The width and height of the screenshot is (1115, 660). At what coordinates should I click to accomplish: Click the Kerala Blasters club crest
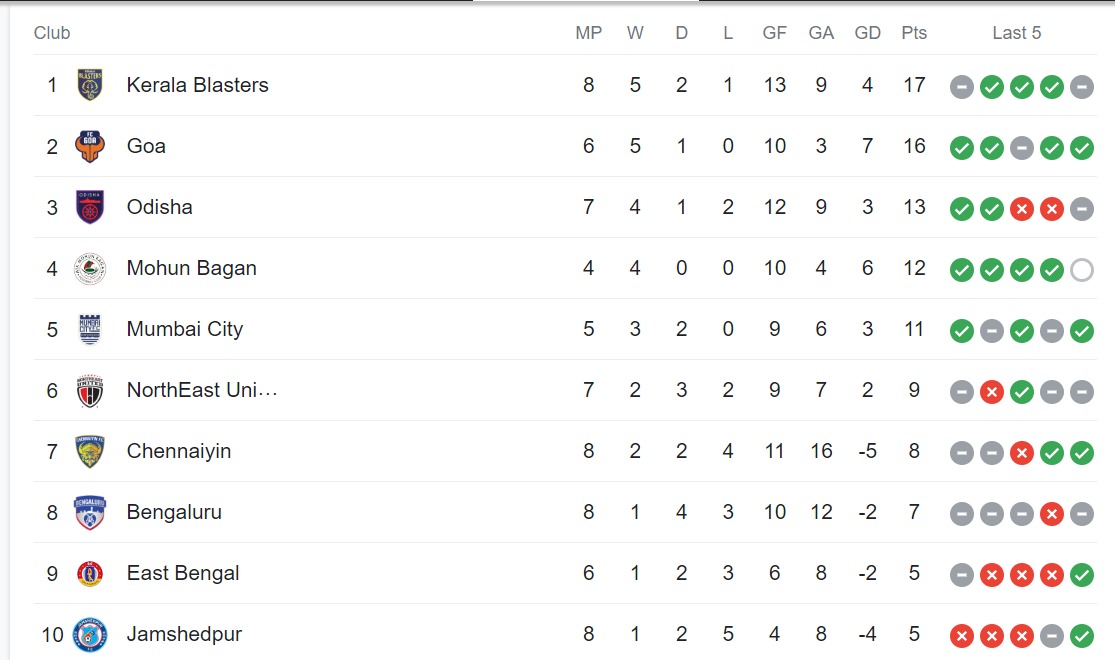[90, 85]
